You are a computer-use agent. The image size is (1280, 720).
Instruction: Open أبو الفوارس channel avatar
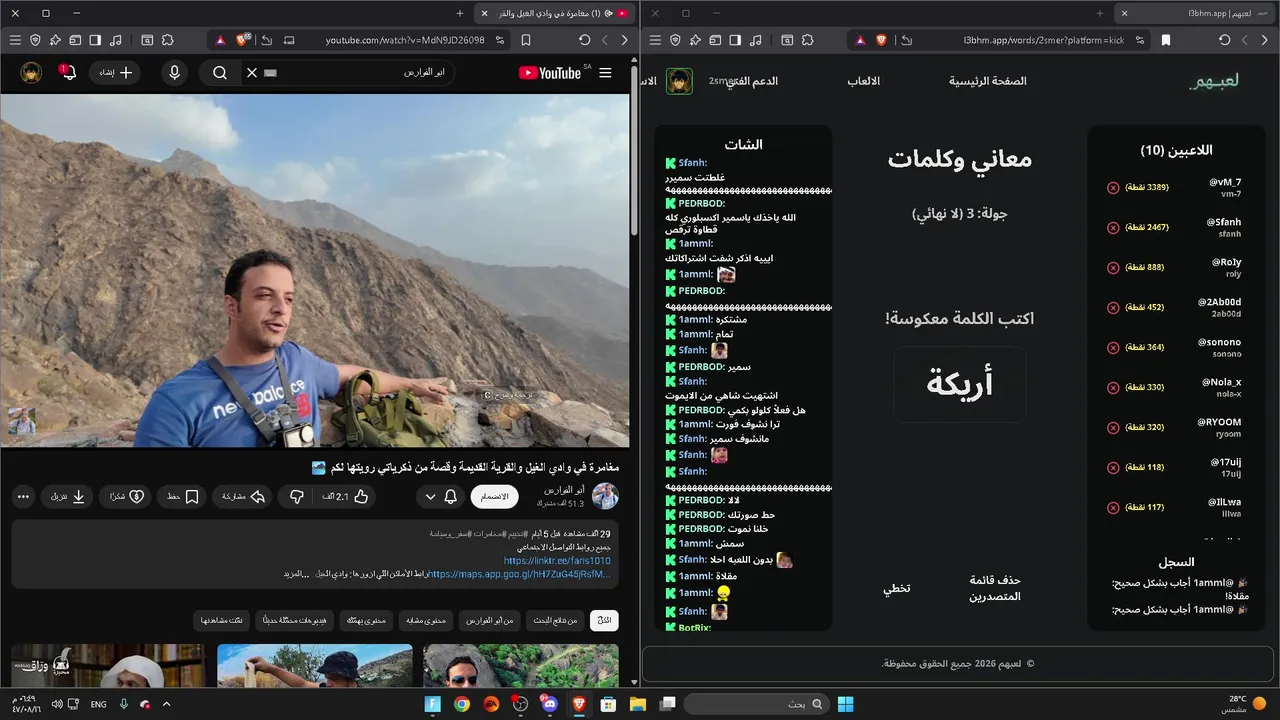click(605, 496)
